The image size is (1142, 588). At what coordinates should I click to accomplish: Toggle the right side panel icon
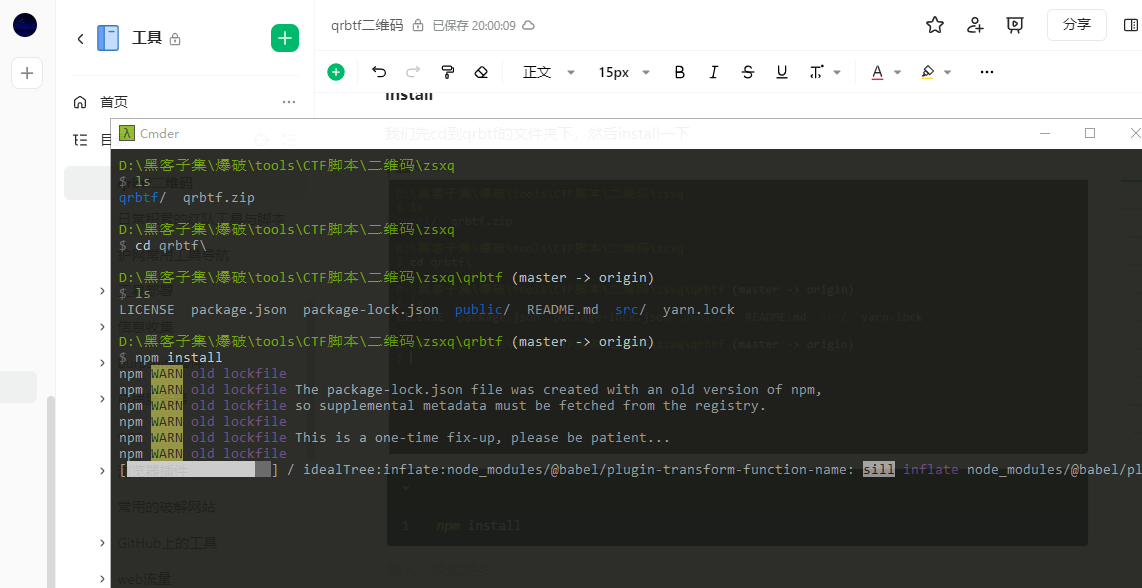(x=1132, y=25)
